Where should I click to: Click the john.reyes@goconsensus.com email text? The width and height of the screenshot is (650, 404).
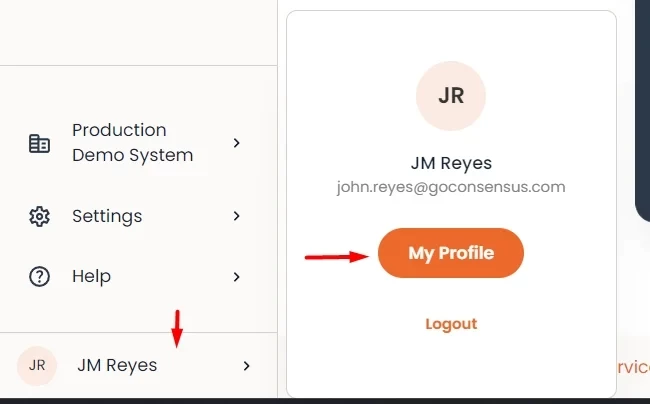click(x=451, y=187)
